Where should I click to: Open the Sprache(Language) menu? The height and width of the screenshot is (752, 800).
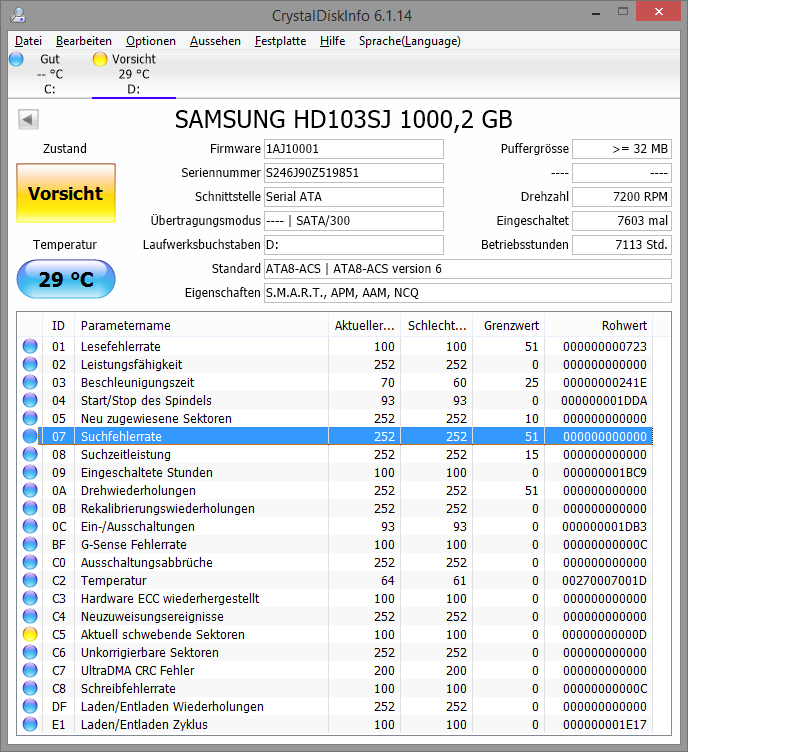click(x=410, y=41)
